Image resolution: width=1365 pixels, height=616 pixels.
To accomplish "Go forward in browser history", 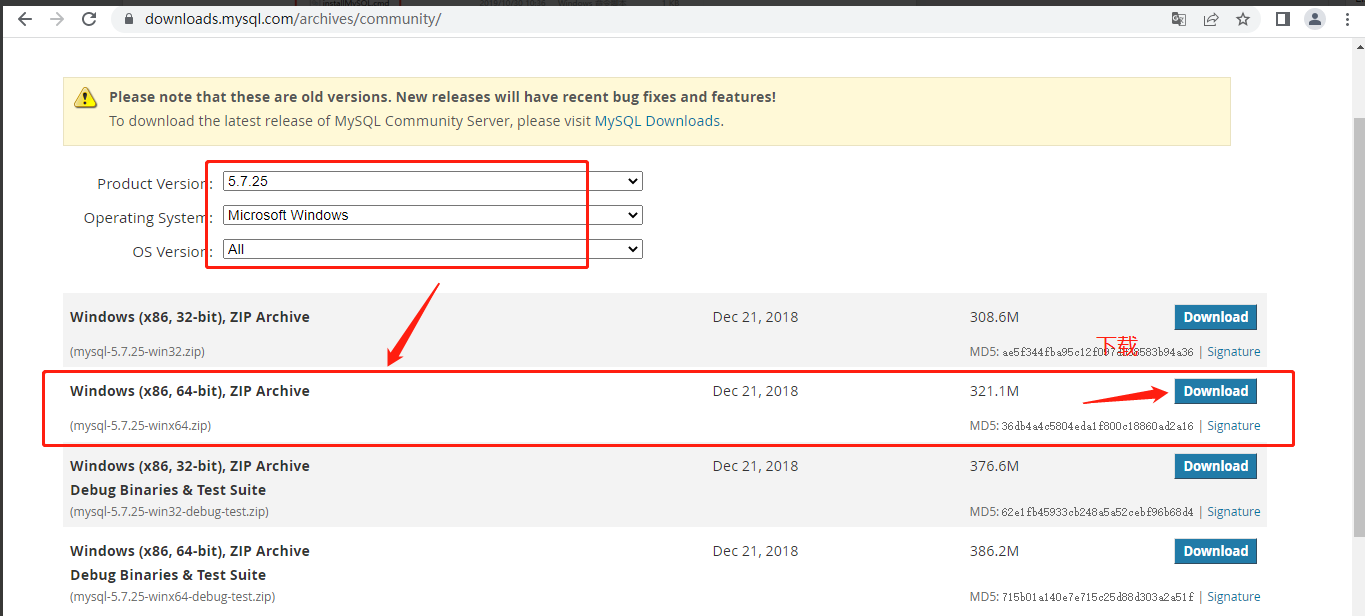I will pos(57,19).
